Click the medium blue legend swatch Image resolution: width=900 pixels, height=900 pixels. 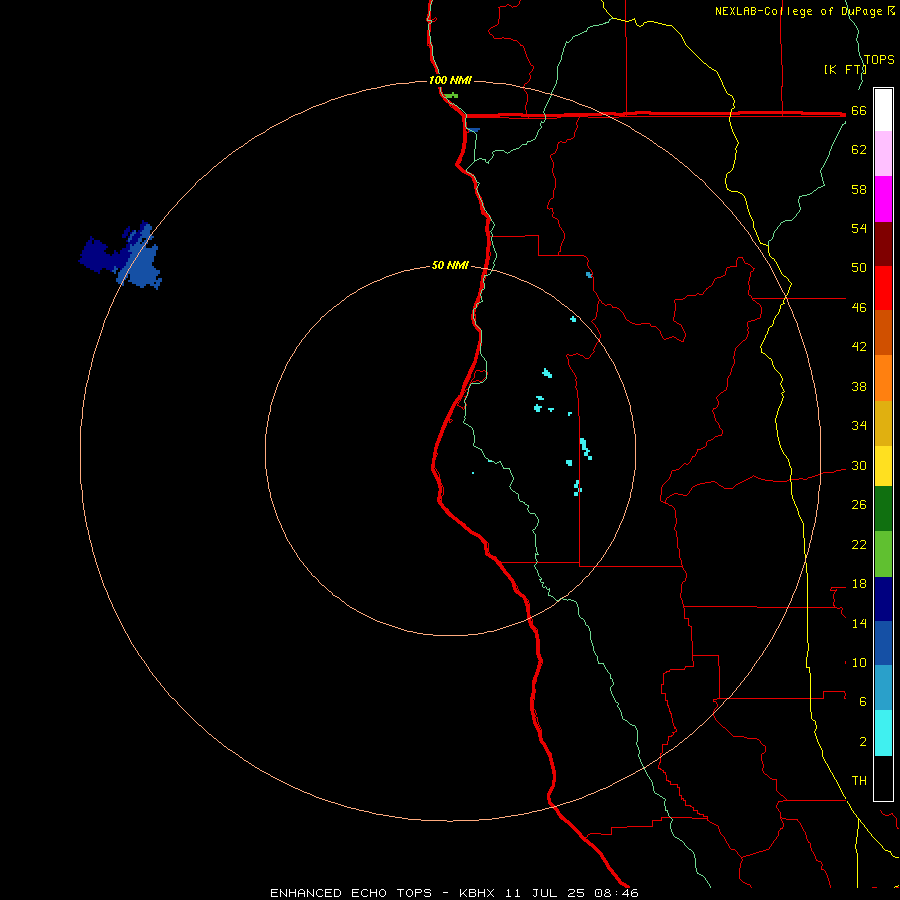[x=883, y=643]
